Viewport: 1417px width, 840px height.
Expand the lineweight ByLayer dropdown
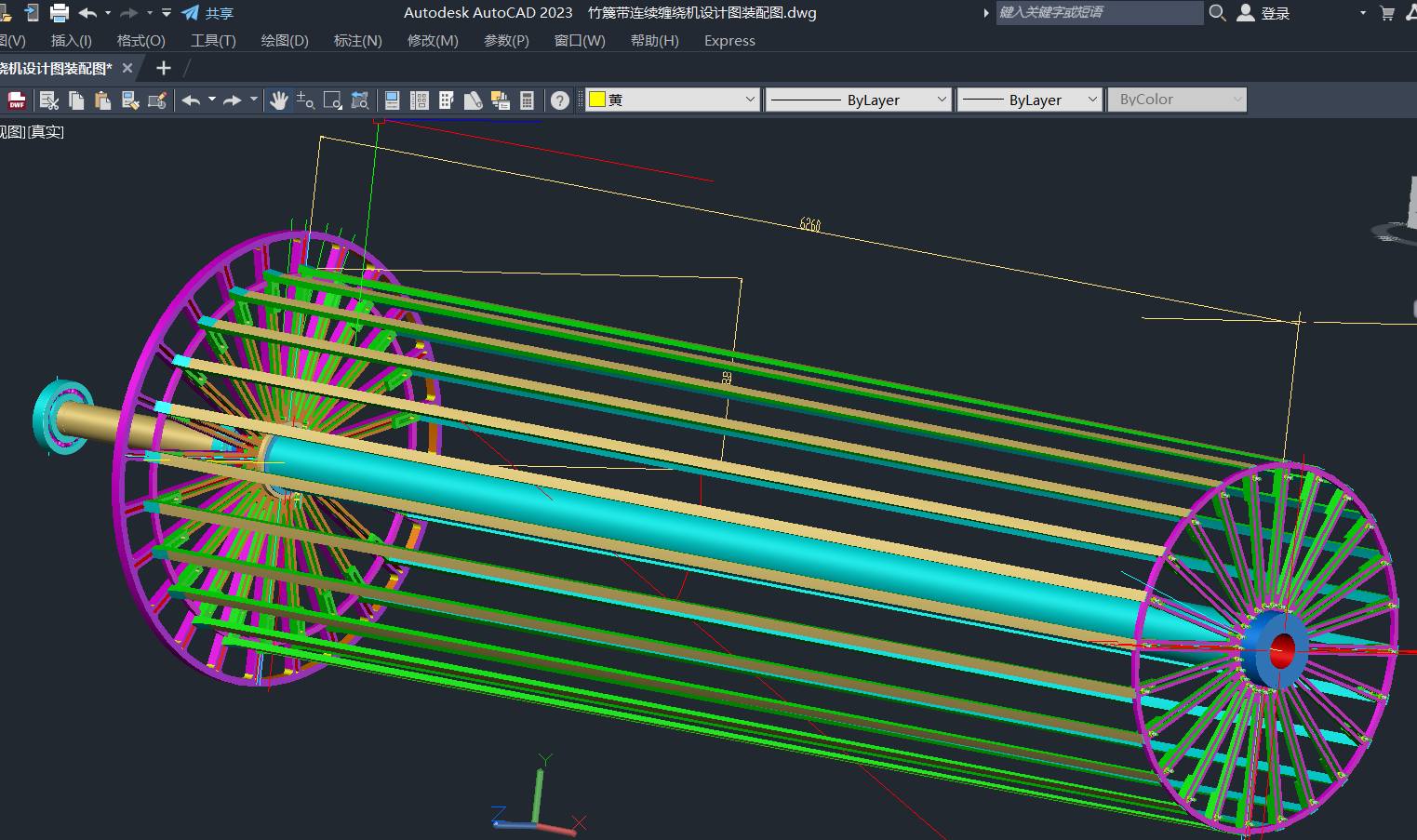(1092, 100)
